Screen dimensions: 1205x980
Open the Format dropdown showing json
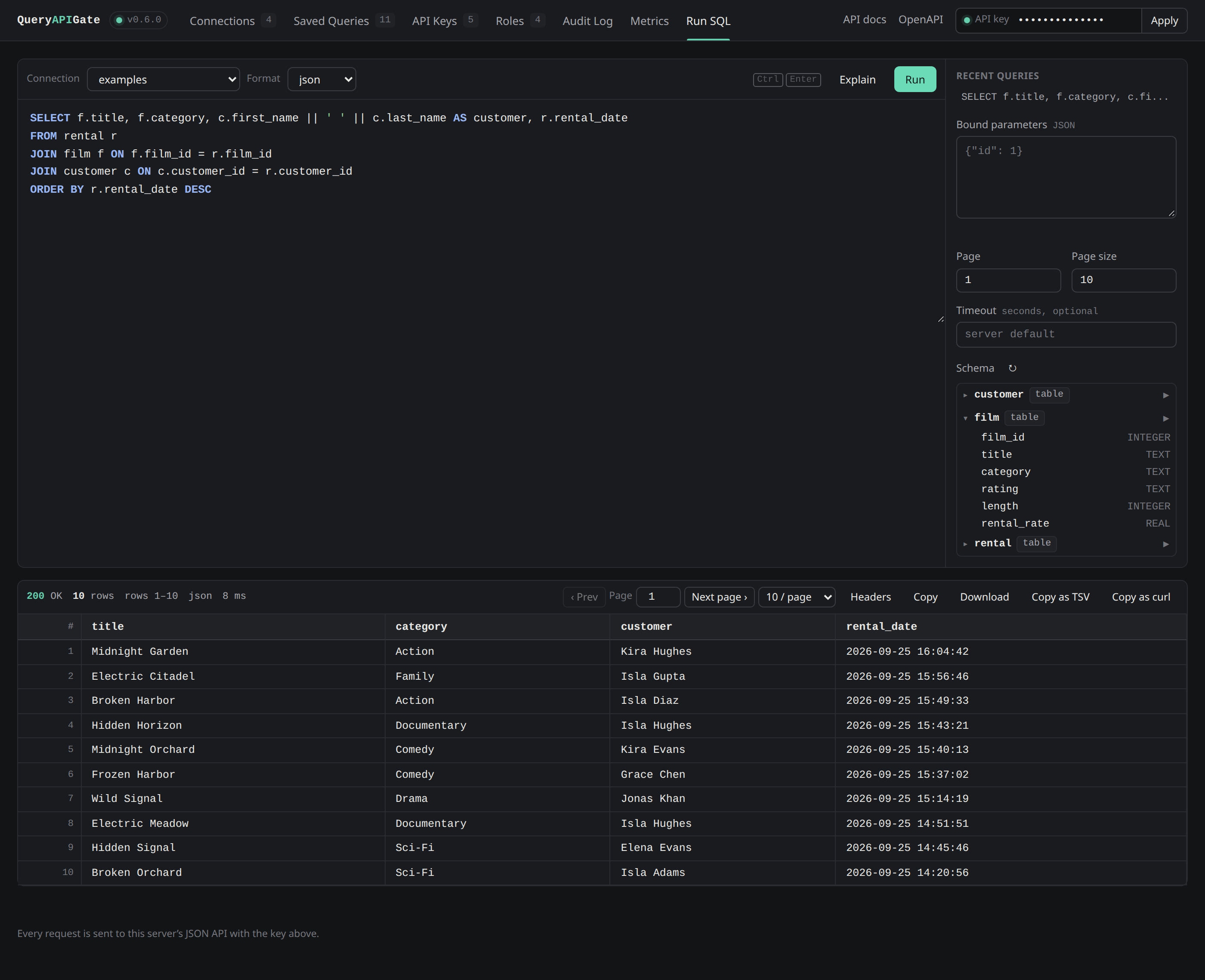pos(322,80)
